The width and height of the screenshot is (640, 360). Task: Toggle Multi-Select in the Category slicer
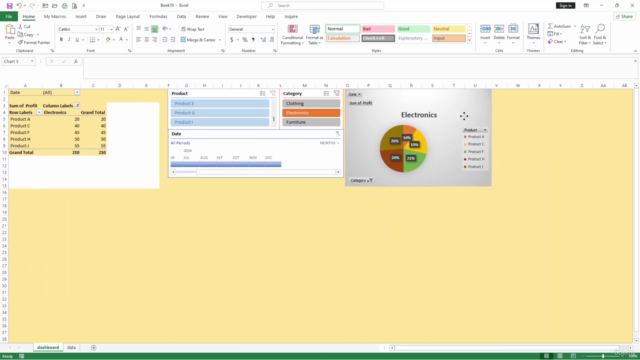[326, 93]
